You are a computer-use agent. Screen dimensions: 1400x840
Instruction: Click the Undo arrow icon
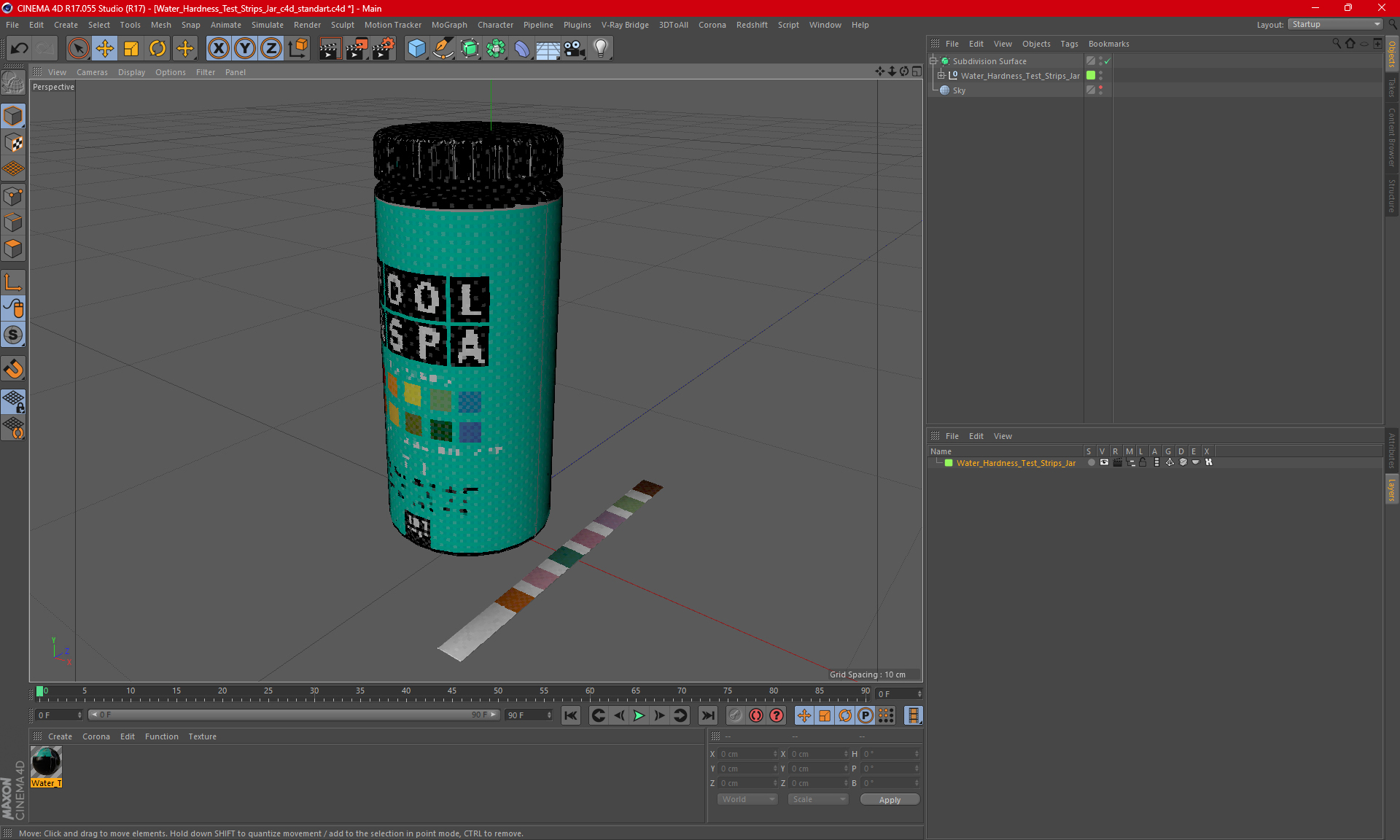pyautogui.click(x=20, y=49)
